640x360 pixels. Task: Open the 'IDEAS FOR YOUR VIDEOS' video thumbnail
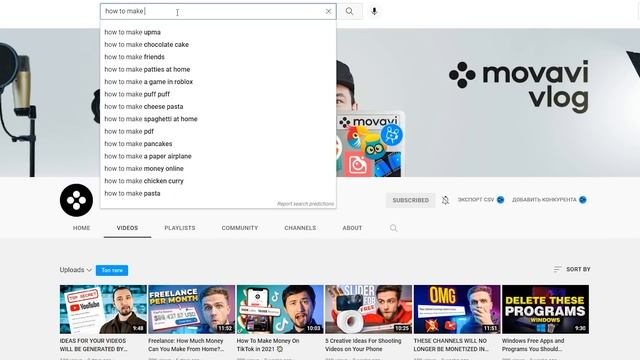coord(103,309)
